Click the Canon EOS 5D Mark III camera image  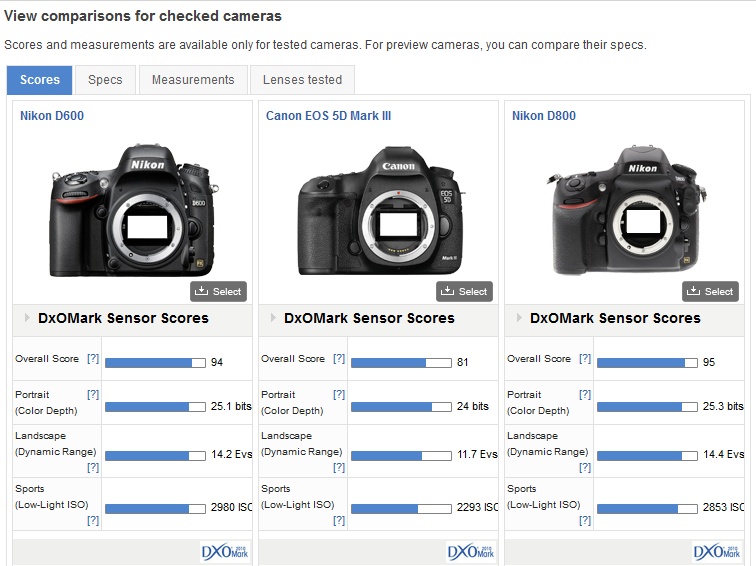tap(381, 211)
